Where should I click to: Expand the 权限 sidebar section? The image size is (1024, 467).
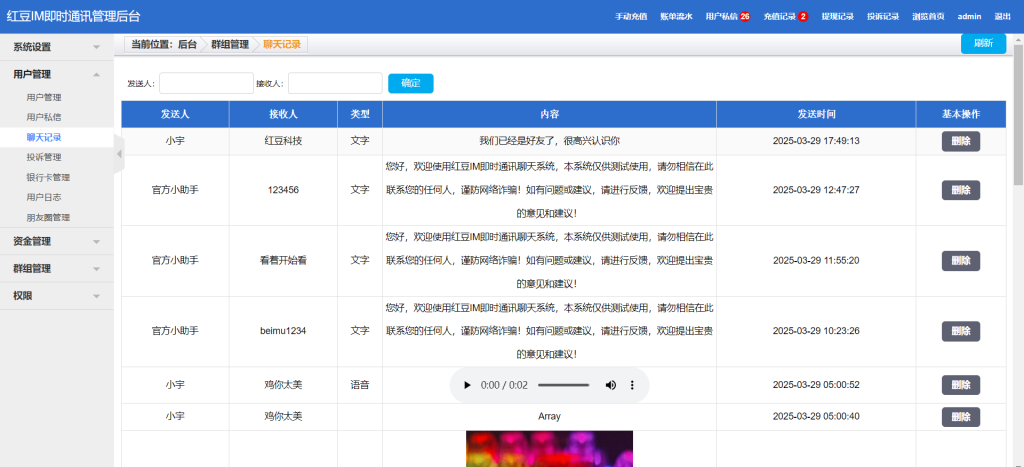pos(56,296)
